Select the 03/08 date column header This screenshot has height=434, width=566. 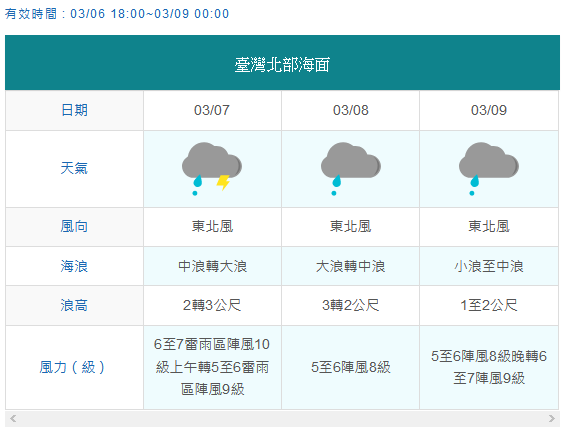point(351,110)
